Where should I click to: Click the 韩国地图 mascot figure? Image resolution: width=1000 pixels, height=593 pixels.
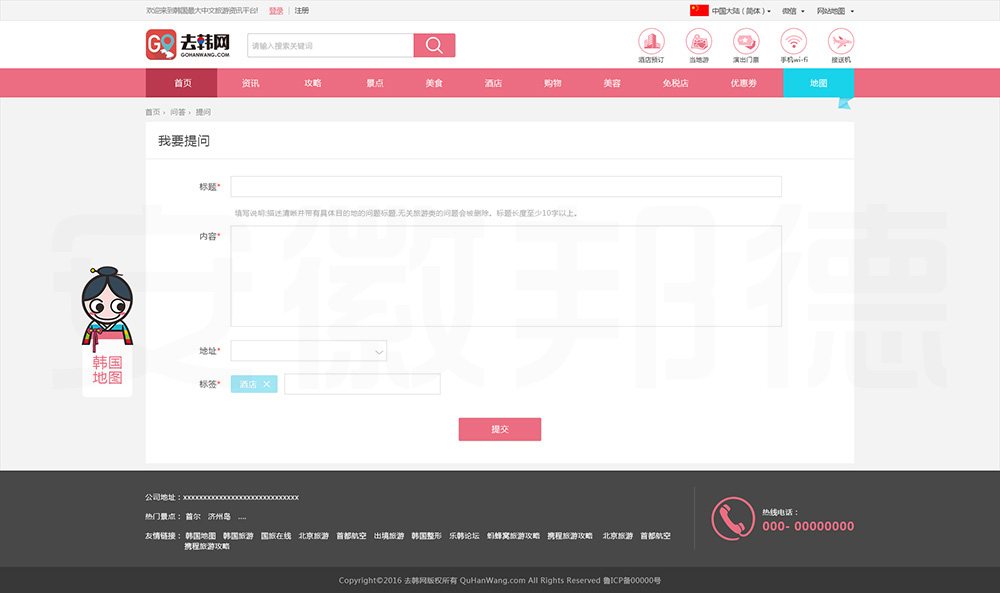[106, 330]
